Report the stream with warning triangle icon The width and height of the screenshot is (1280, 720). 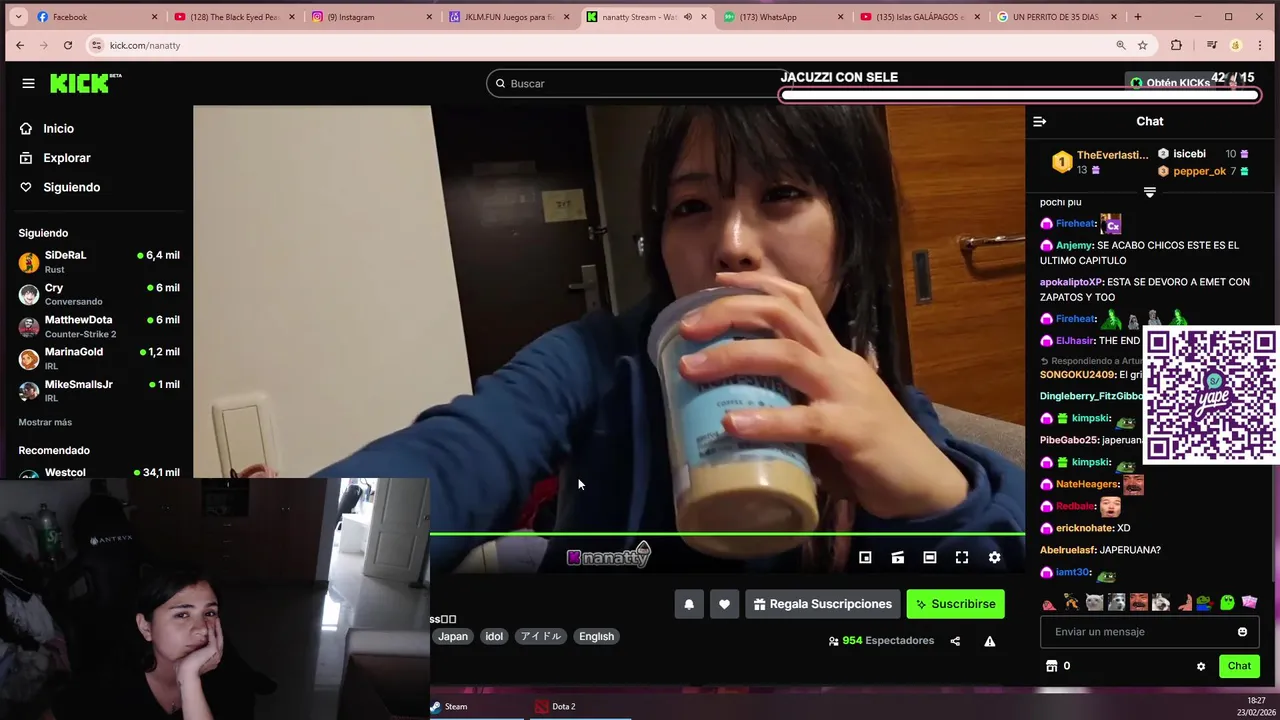[989, 641]
